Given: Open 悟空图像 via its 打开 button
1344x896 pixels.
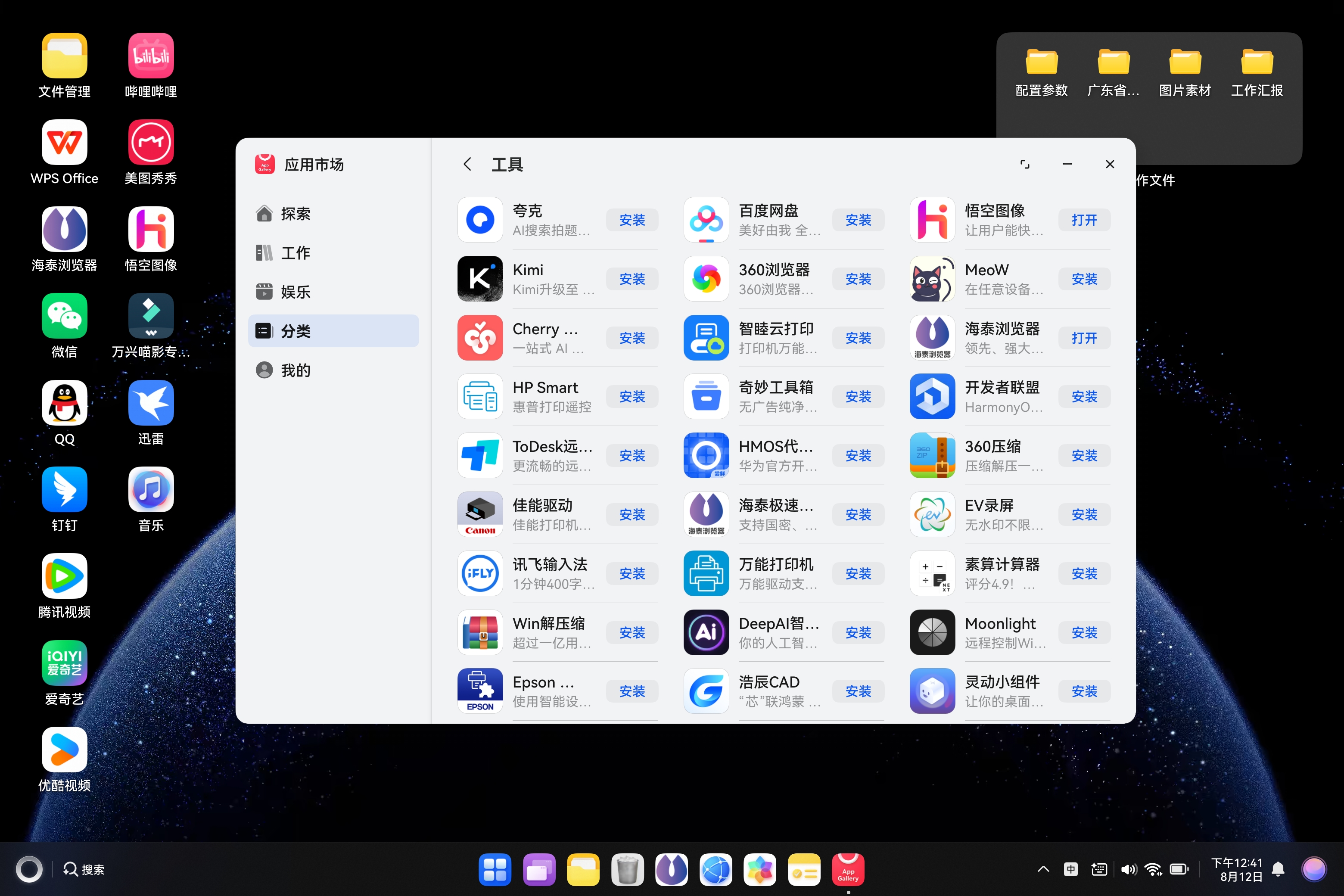Looking at the screenshot, I should [x=1085, y=220].
